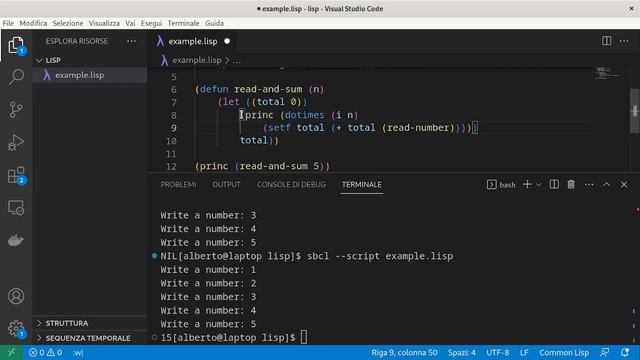Screen dimensions: 640x360
Task: Click line number 12 in gutter
Action: [x=171, y=167]
